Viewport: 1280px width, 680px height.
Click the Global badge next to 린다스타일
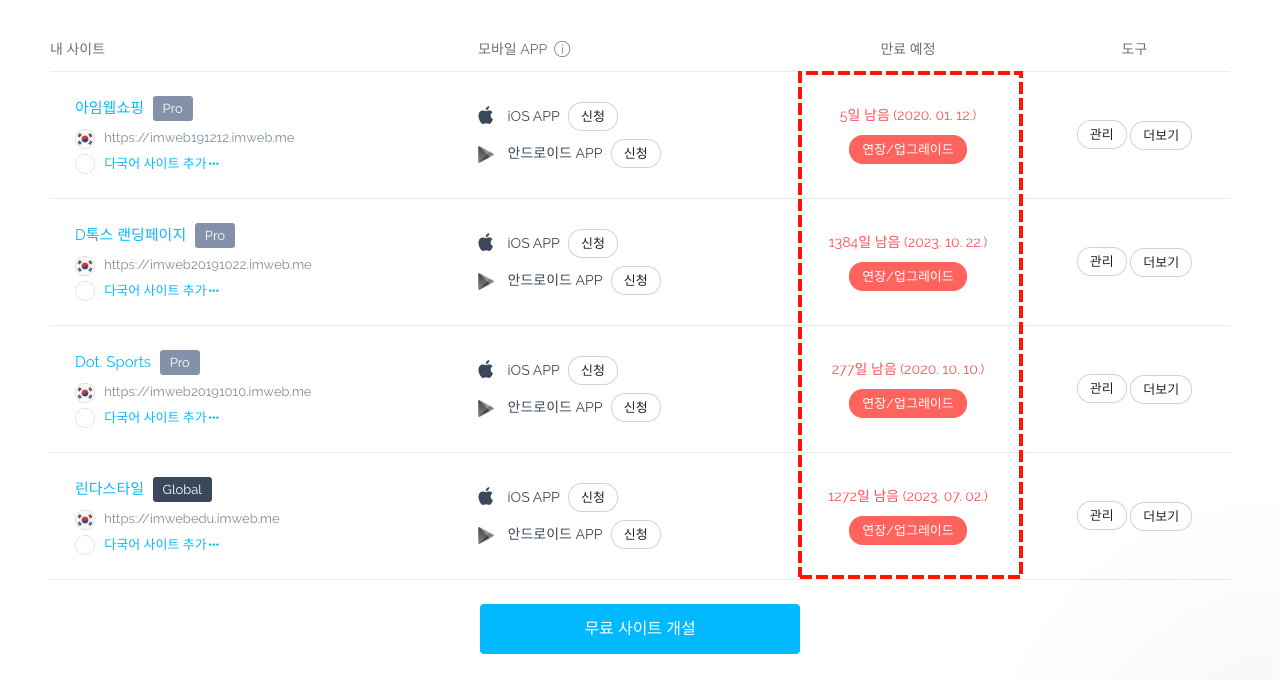pyautogui.click(x=182, y=489)
